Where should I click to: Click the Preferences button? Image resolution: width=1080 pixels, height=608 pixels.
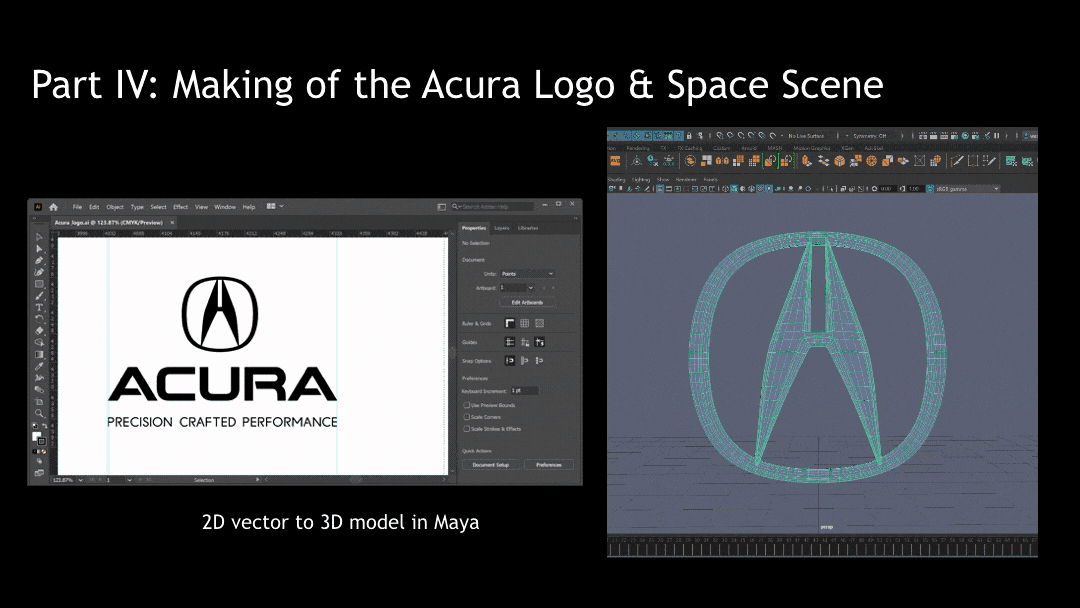pos(549,465)
